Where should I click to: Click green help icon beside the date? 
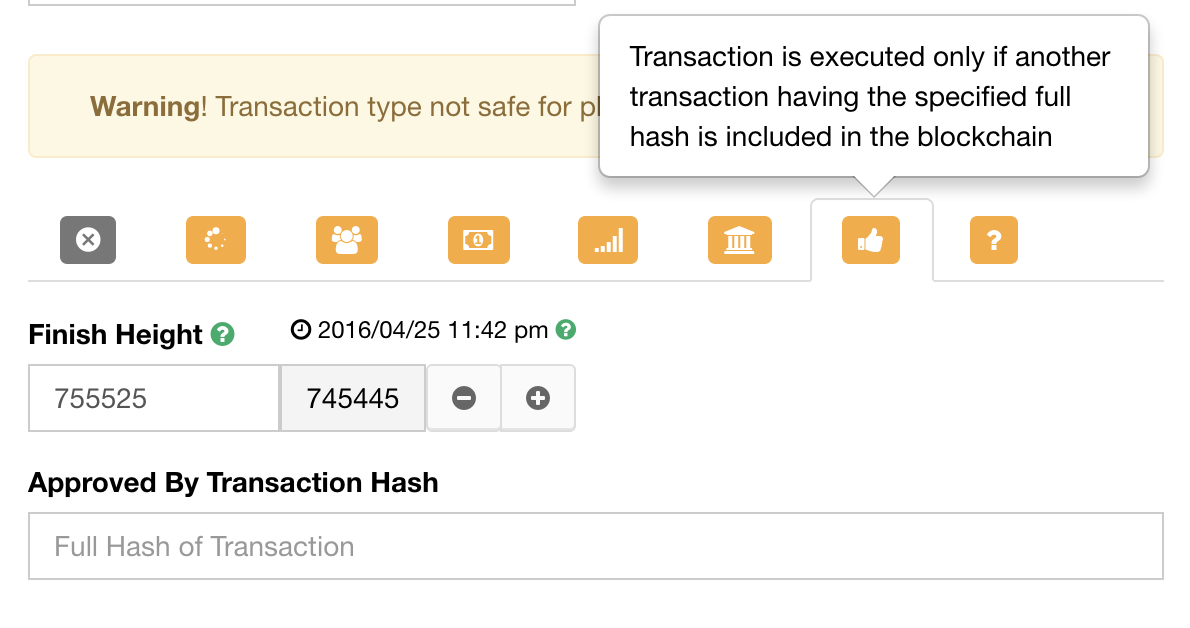565,330
